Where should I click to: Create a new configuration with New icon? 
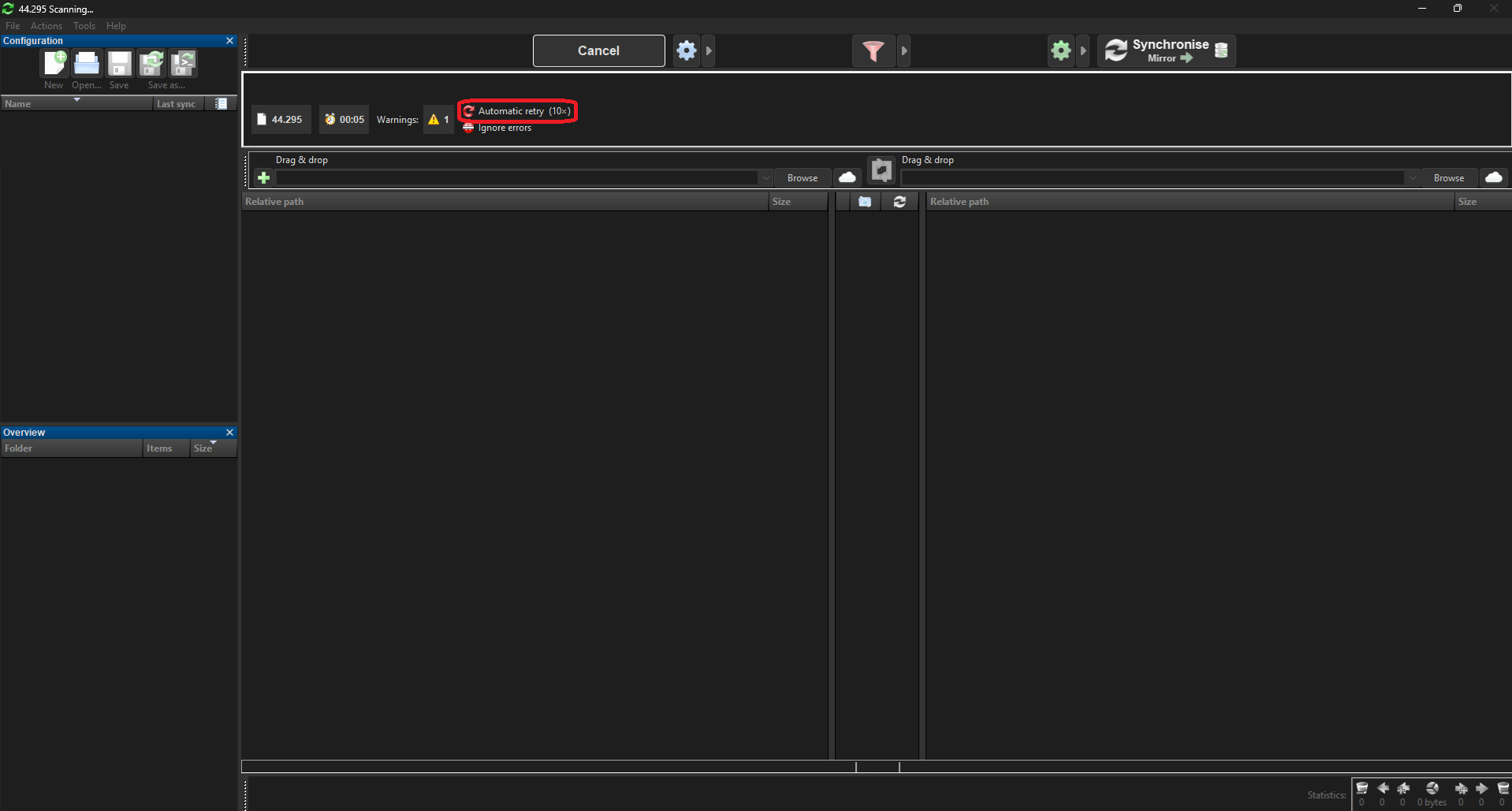54,63
